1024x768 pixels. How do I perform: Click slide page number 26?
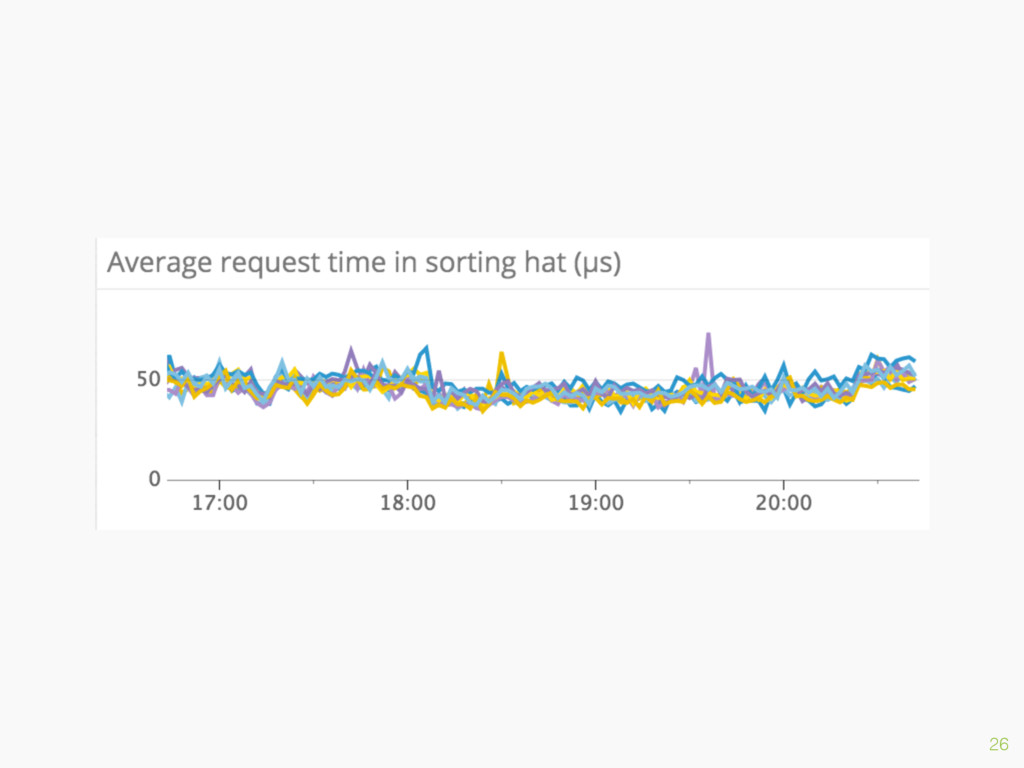pos(999,744)
